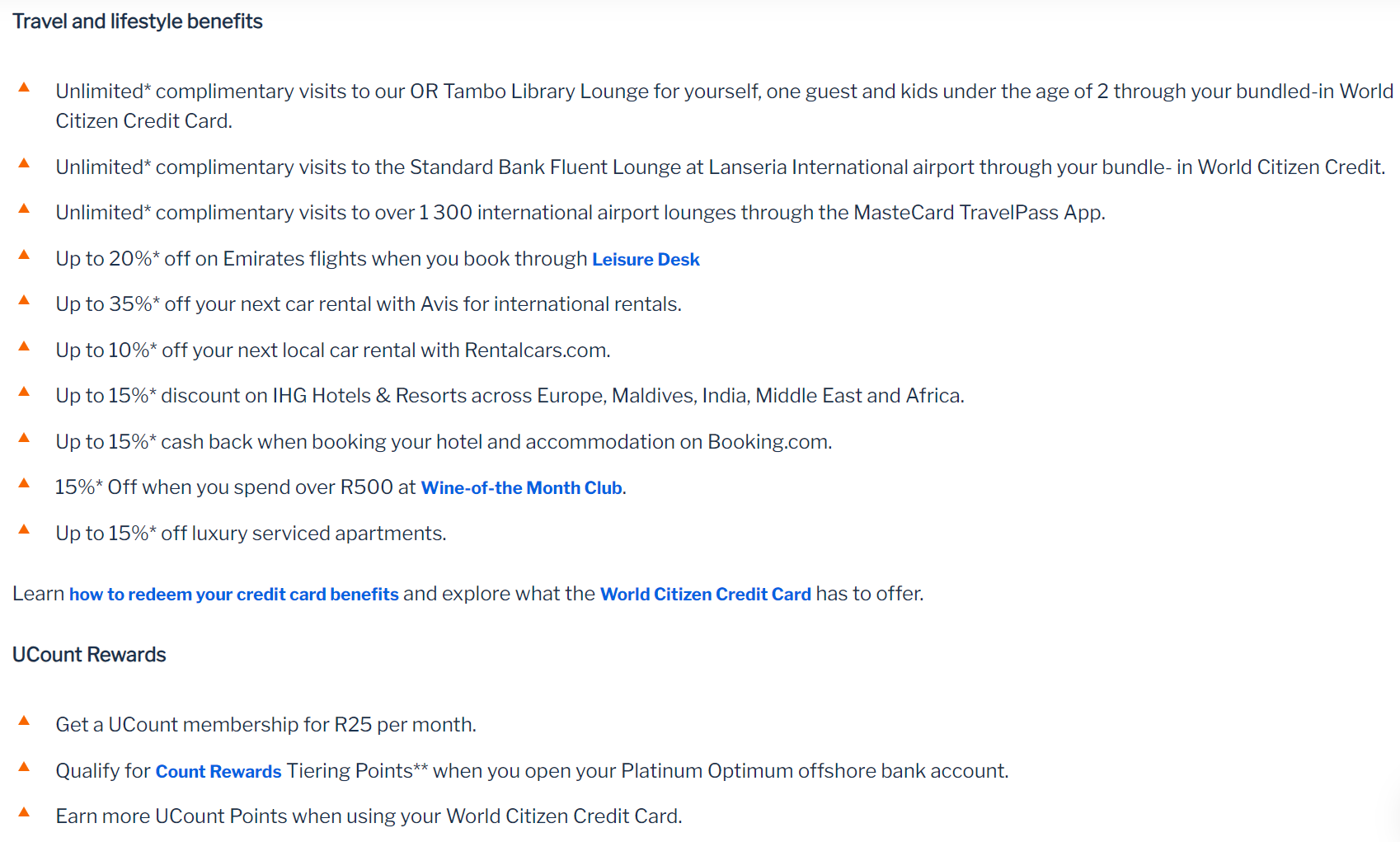Click orange bullet beside OR Tambo Library Lounge
1400x842 pixels.
tap(24, 87)
